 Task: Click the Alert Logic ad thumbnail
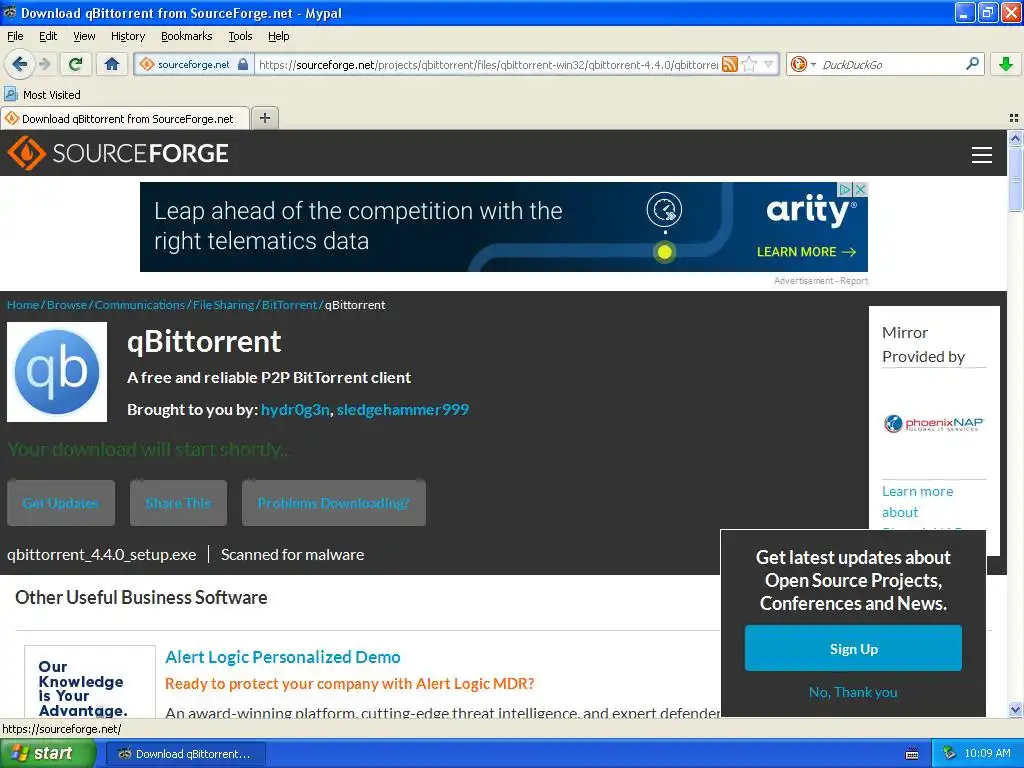(x=89, y=682)
